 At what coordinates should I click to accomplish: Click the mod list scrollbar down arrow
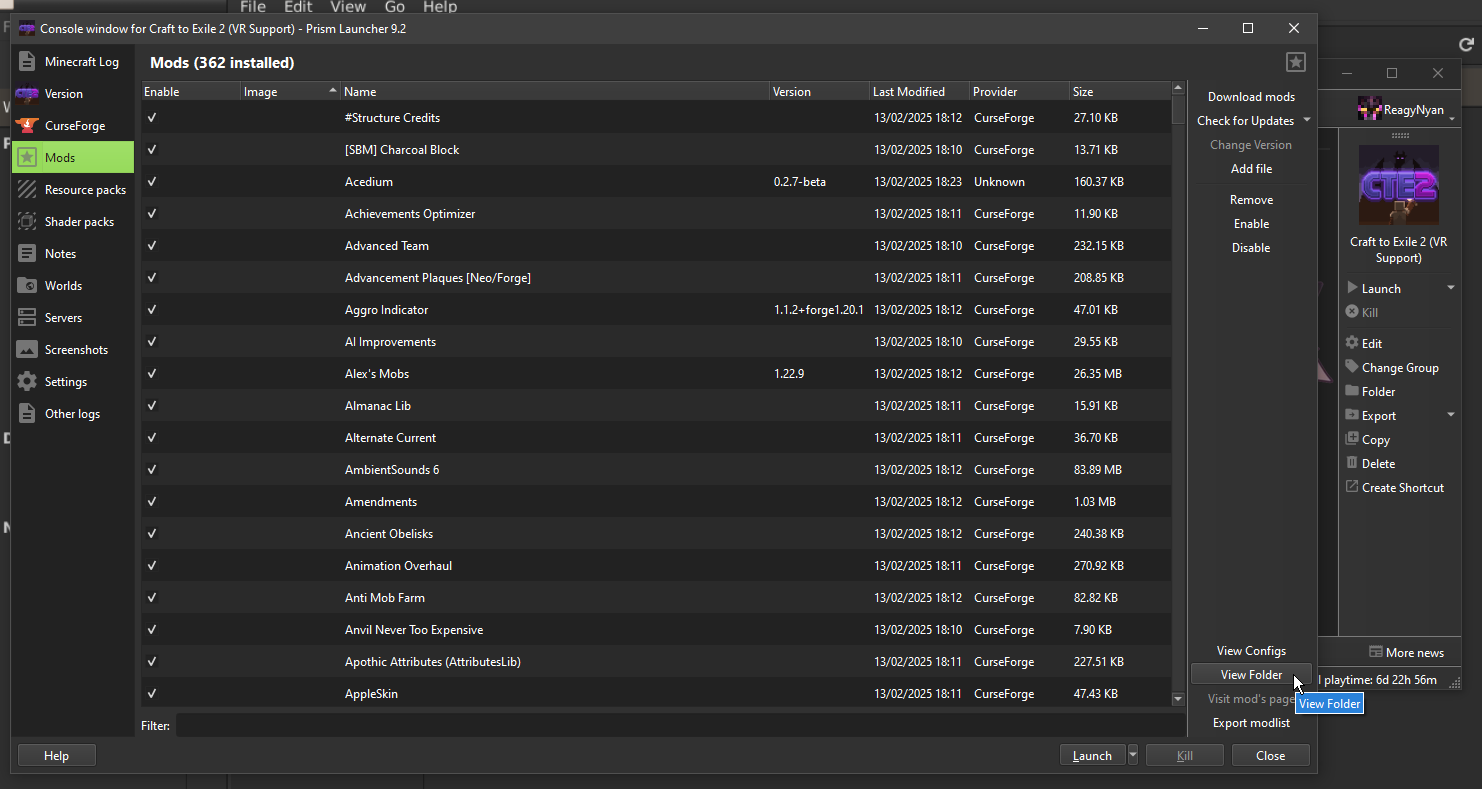coord(1178,699)
